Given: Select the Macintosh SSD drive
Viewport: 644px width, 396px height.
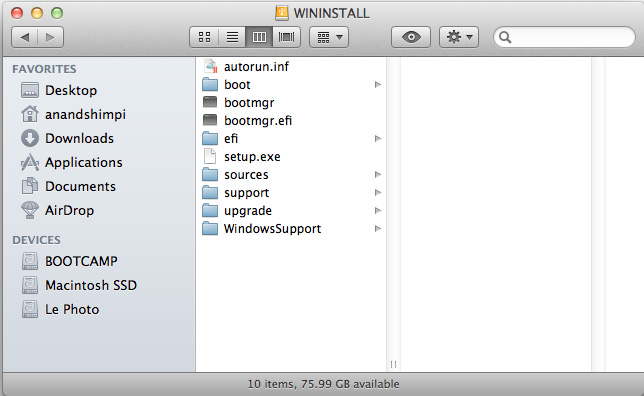Looking at the screenshot, I should [x=91, y=285].
